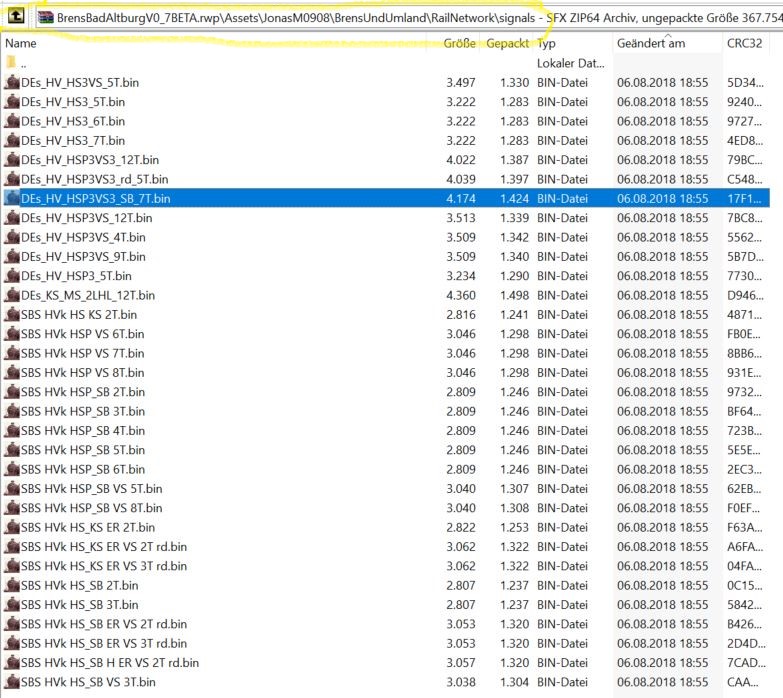Viewport: 783px width, 698px height.
Task: Click the icon of SBS HVk HS_SB VS 3T.bin
Action: tap(12, 682)
